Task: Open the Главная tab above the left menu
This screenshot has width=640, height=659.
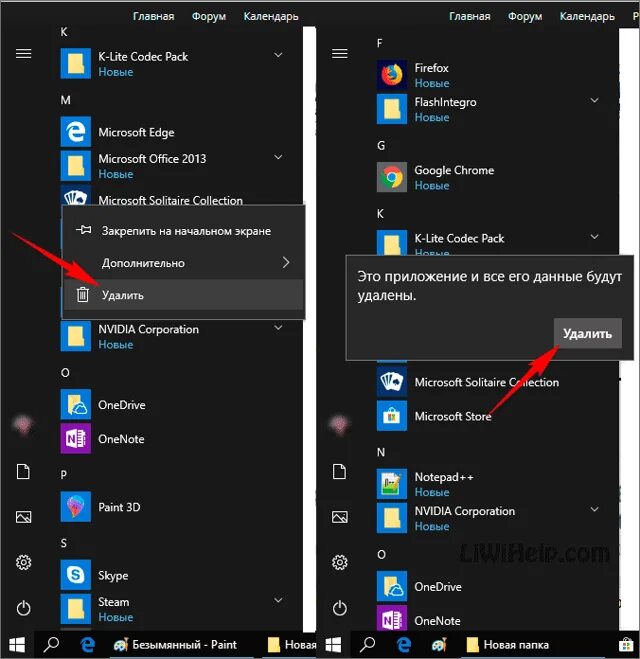Action: pos(153,16)
